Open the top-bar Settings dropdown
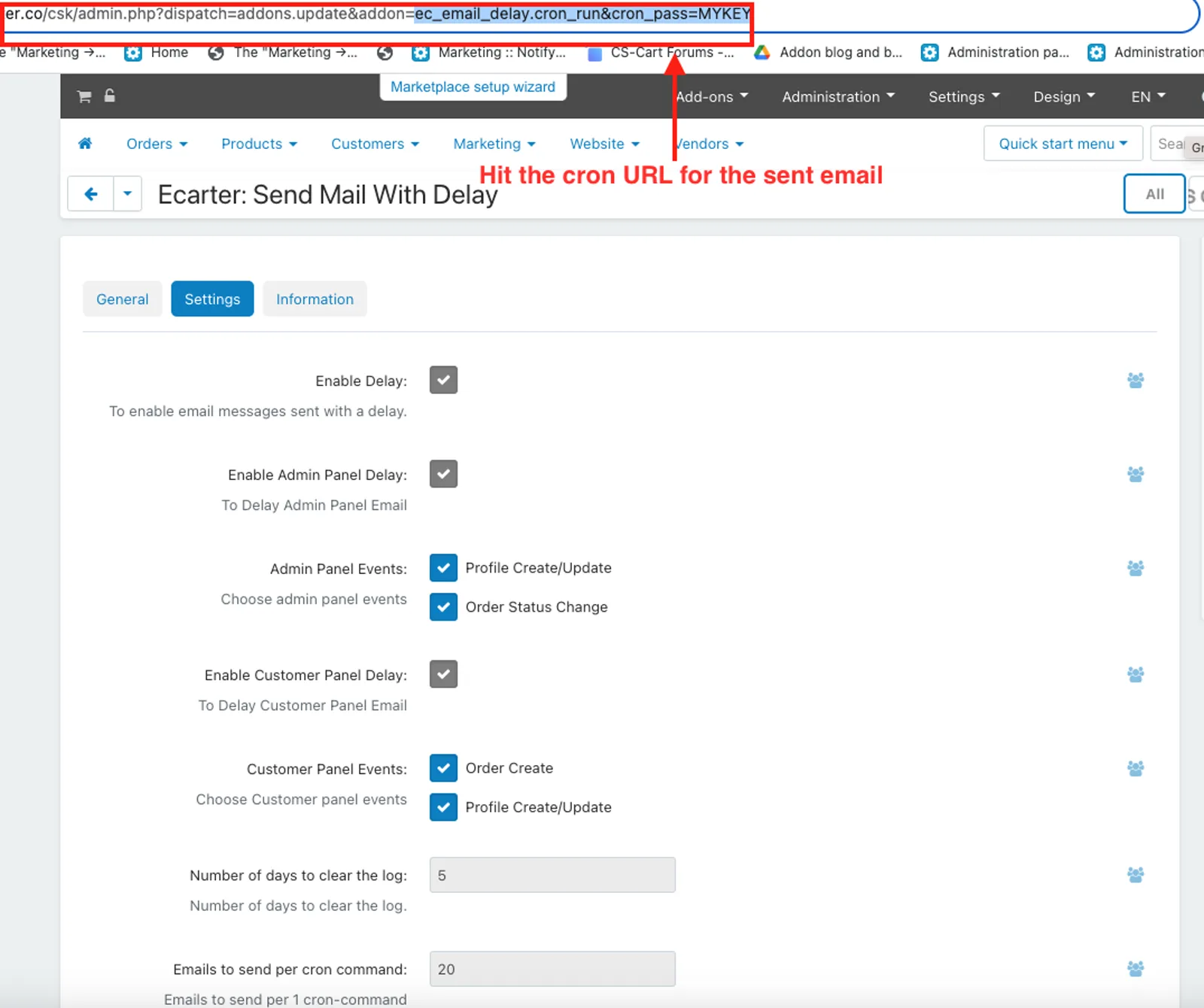 point(964,97)
